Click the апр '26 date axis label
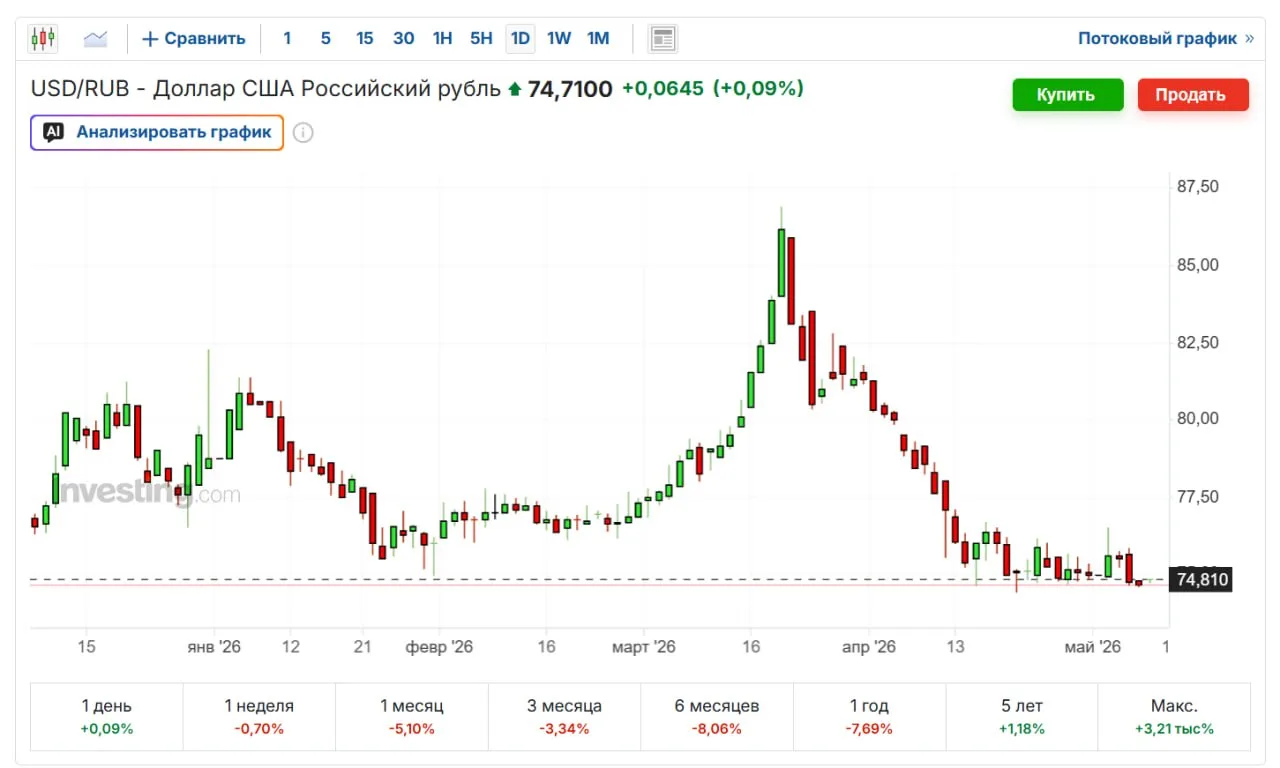The width and height of the screenshot is (1280, 768). click(x=869, y=647)
